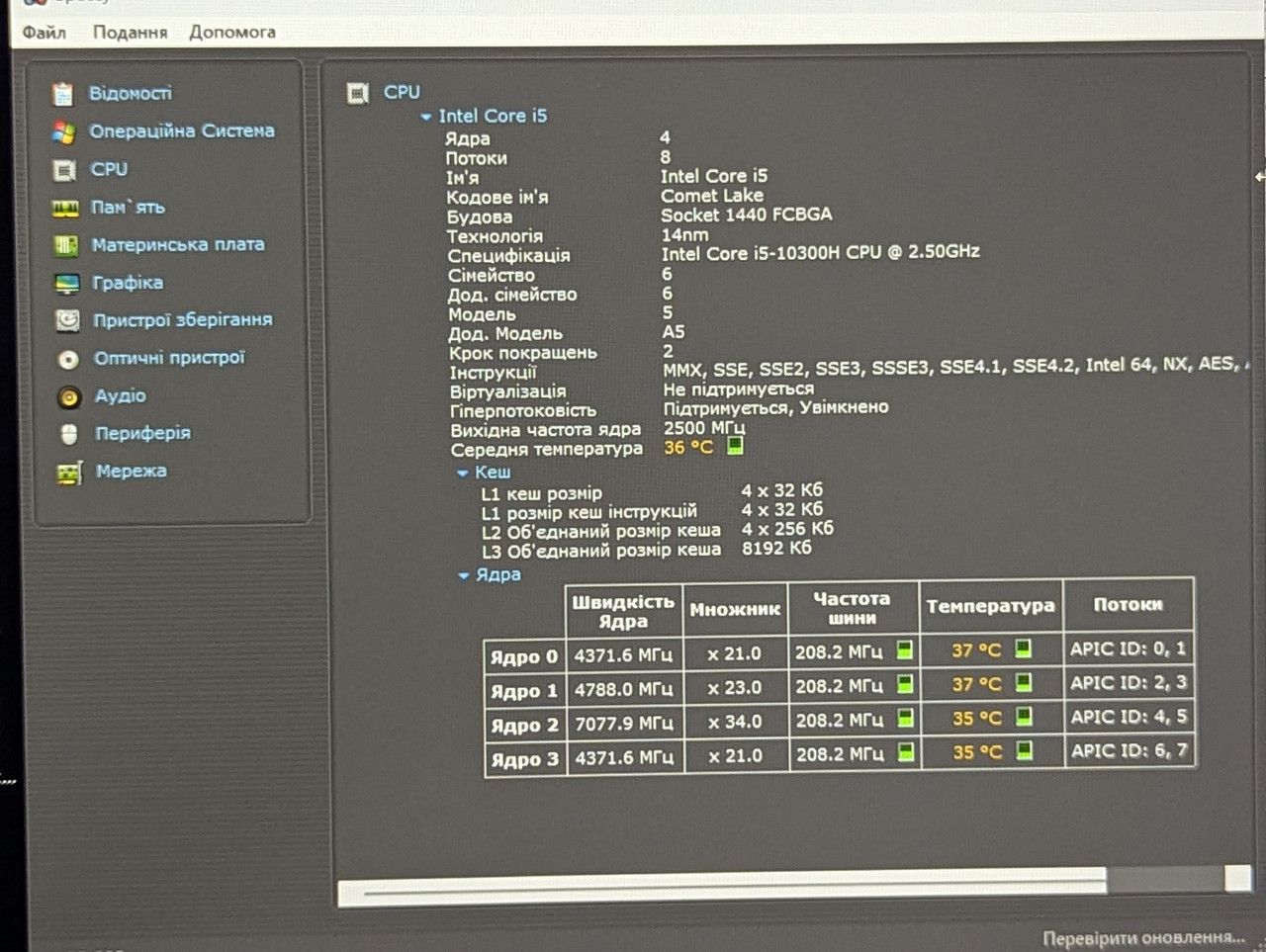This screenshot has height=952, width=1266.
Task: Click the bus speed graph icon for Ядро 1
Action: click(905, 683)
